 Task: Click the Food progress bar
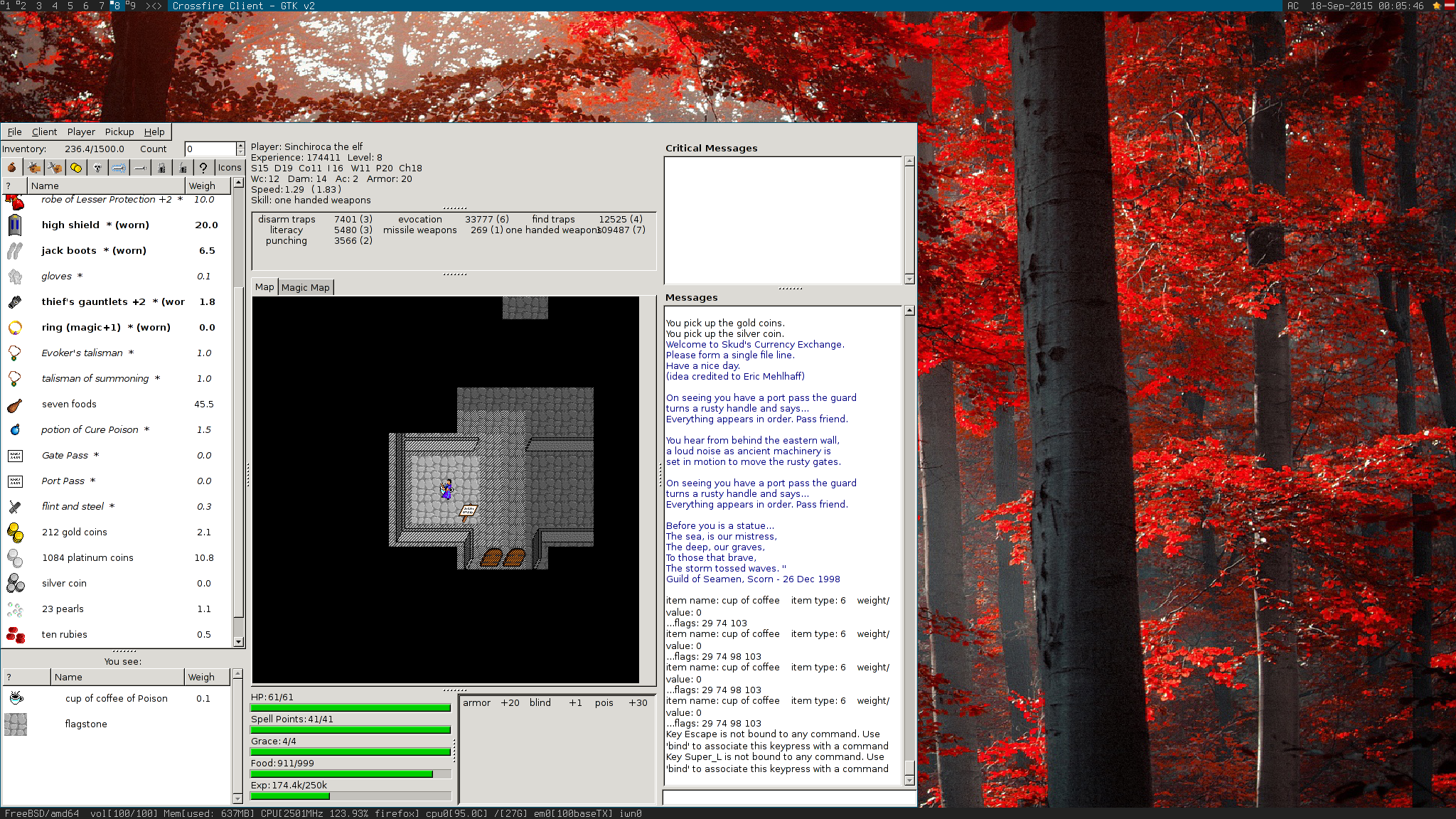[350, 773]
